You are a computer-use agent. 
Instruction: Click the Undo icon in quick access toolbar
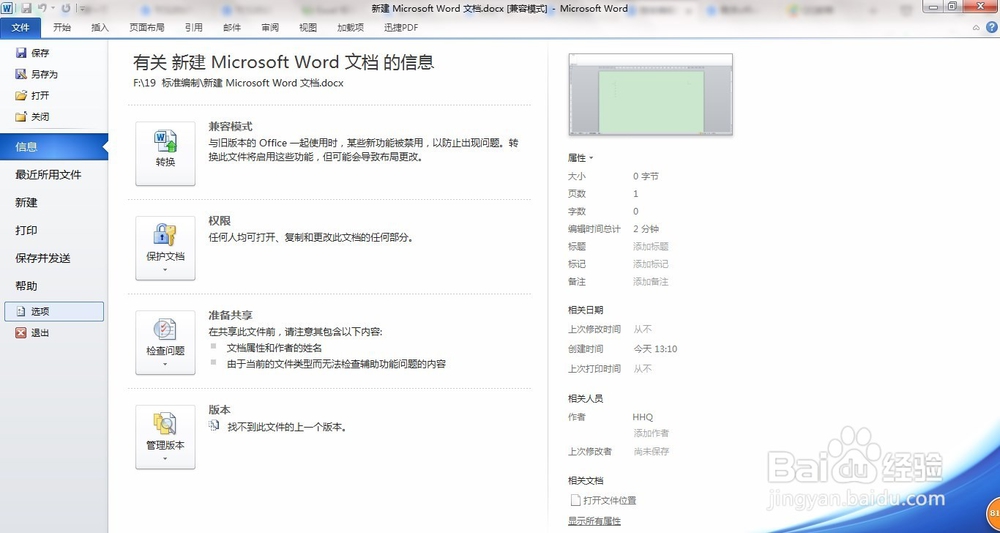pos(42,8)
